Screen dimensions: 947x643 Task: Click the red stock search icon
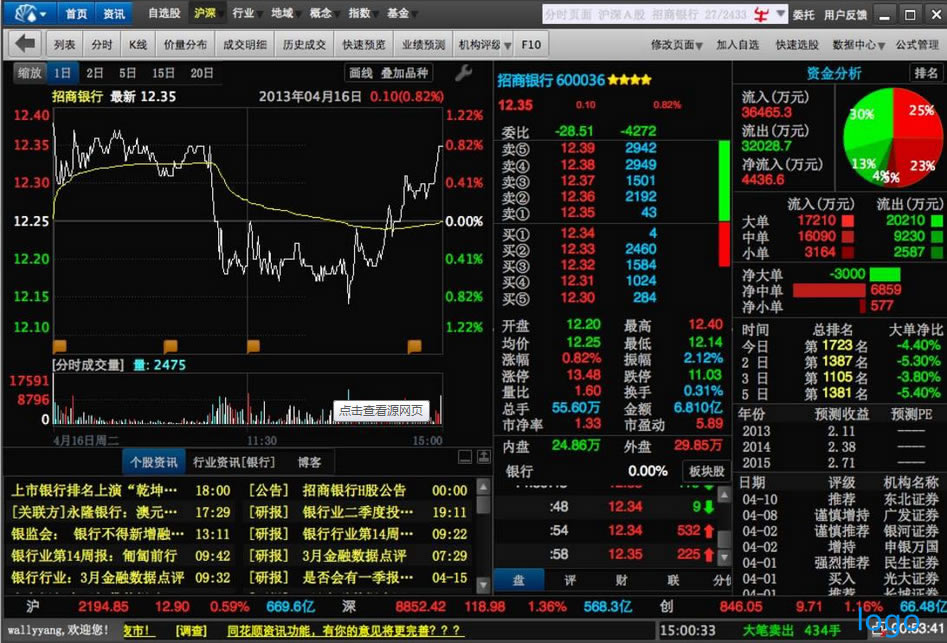[x=761, y=14]
